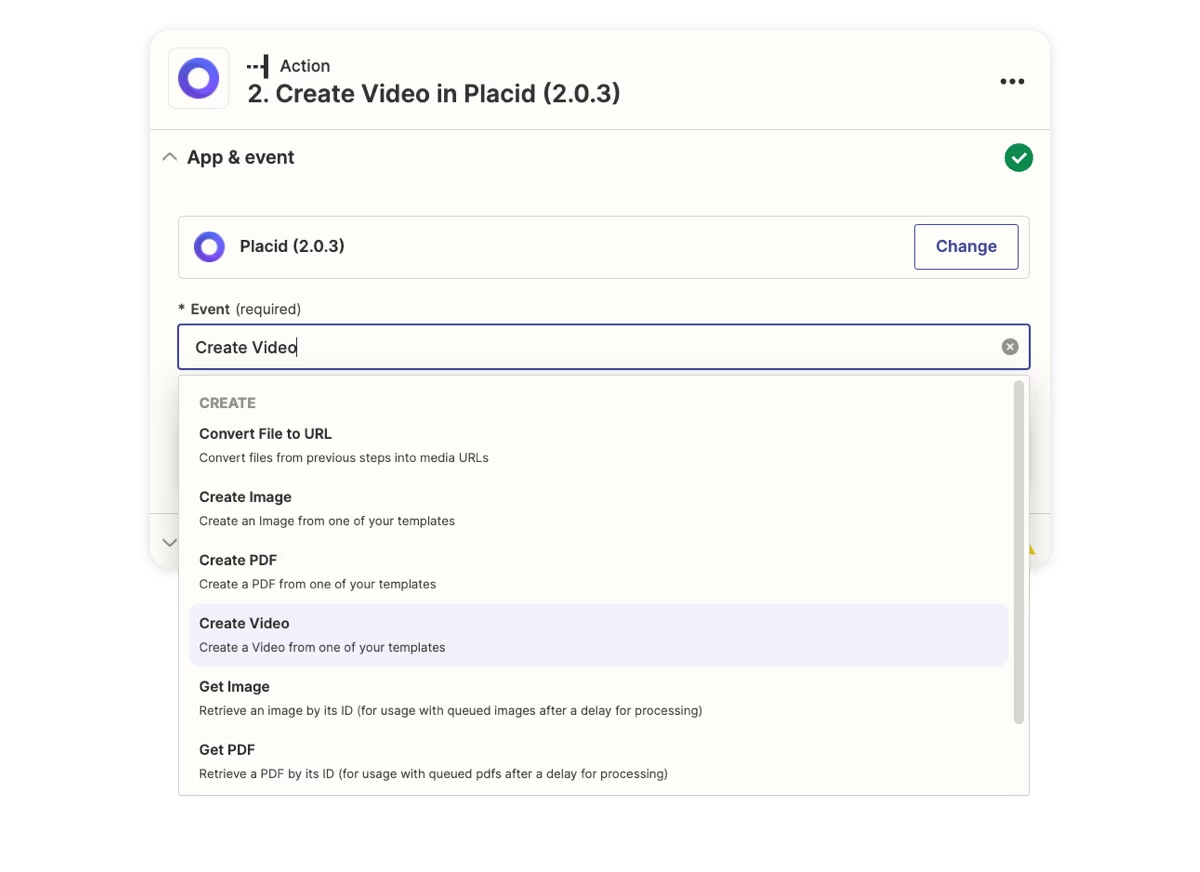Viewport: 1200px width, 872px height.
Task: Collapse the App & event section
Action: click(x=170, y=157)
